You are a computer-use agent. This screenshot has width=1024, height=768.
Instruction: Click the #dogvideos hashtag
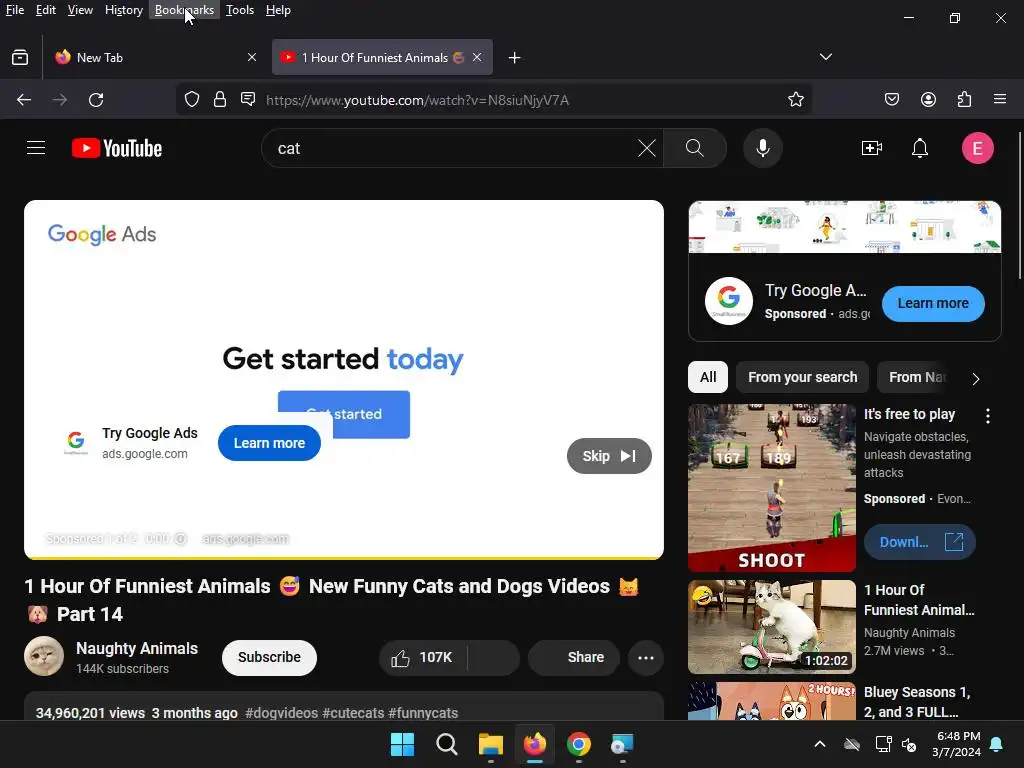point(281,713)
